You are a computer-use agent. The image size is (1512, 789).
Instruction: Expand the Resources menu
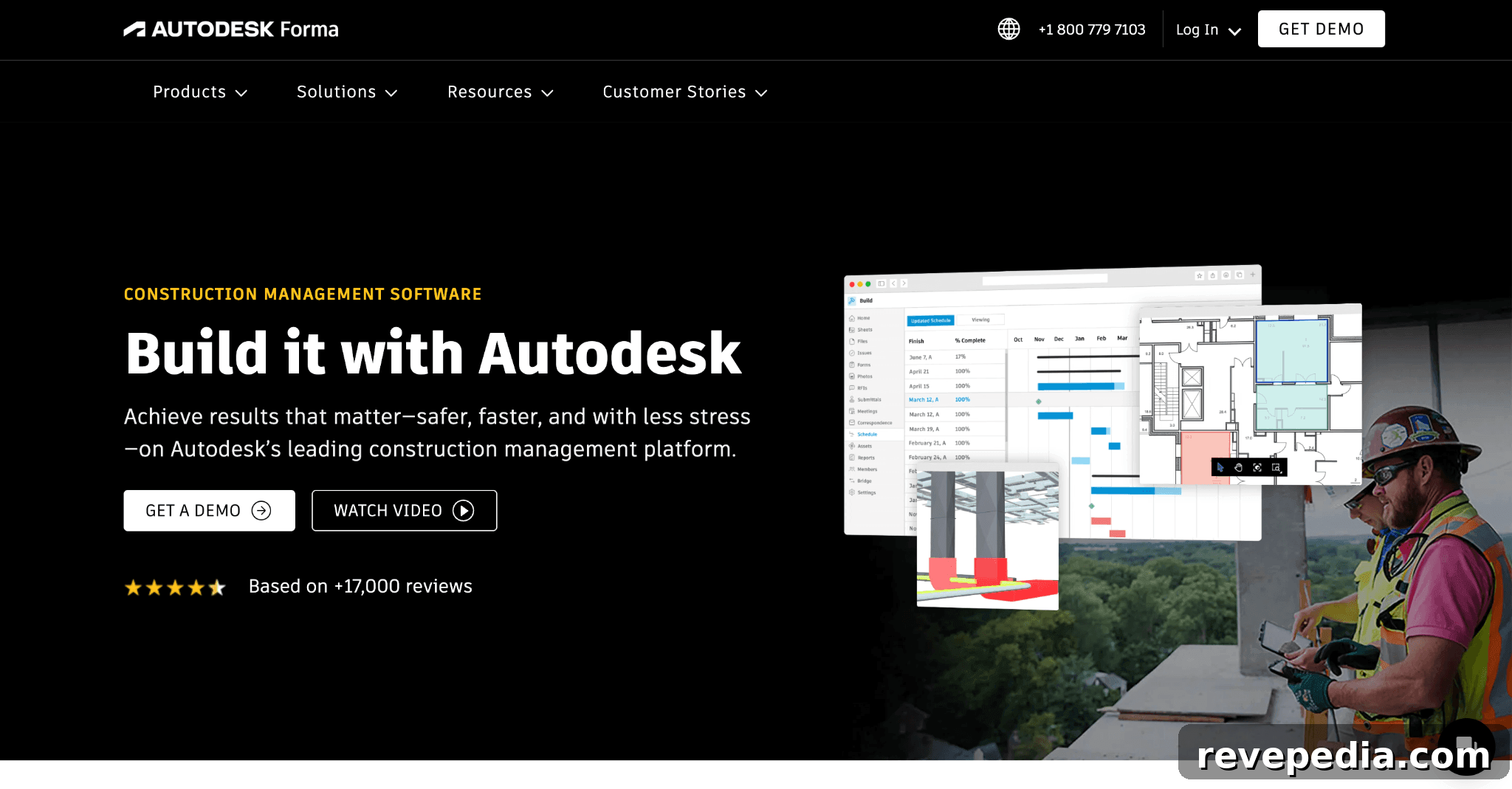point(501,92)
